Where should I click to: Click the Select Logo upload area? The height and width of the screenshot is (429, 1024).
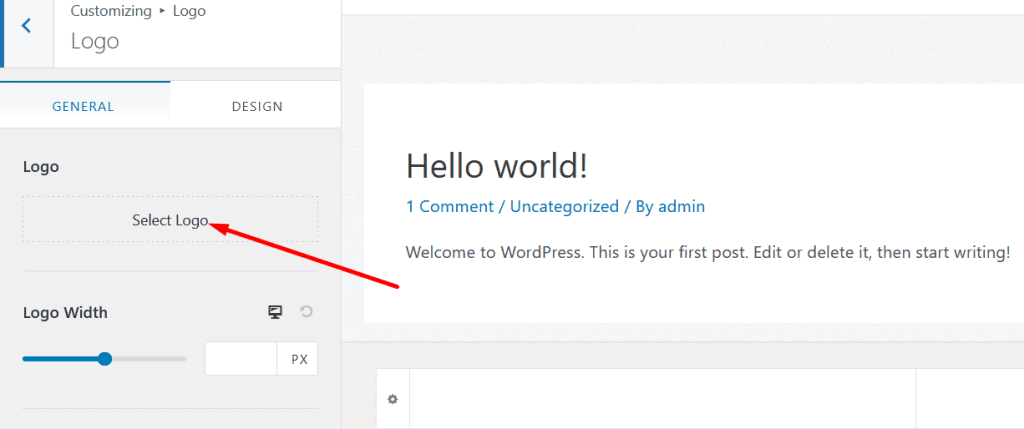click(170, 219)
